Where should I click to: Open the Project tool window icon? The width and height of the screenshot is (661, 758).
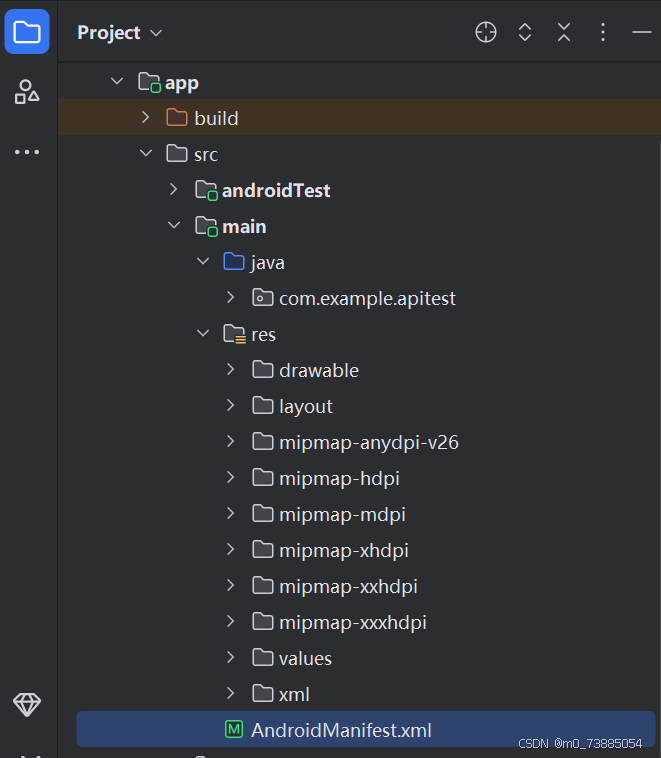tap(27, 32)
